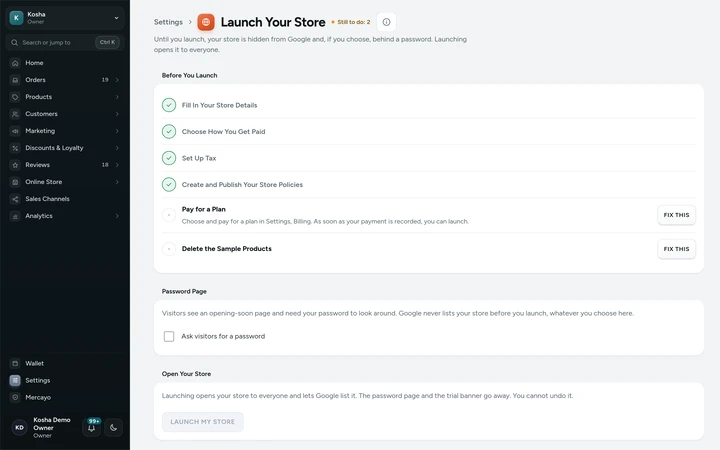Click the empty status circle for Pay for a Plan

tap(169, 215)
